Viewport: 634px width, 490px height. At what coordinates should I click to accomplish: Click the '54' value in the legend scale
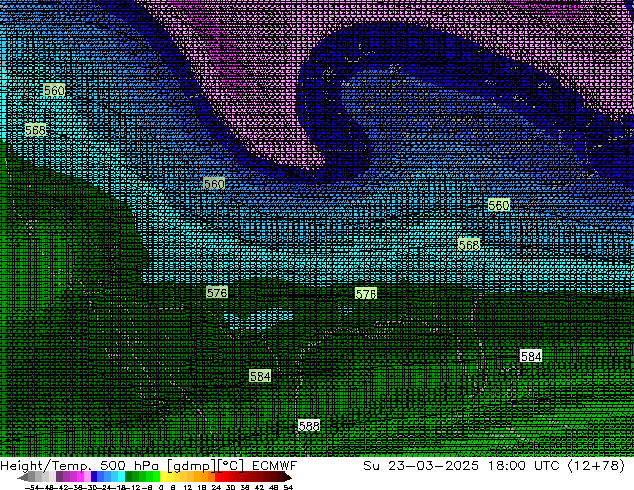(x=288, y=487)
